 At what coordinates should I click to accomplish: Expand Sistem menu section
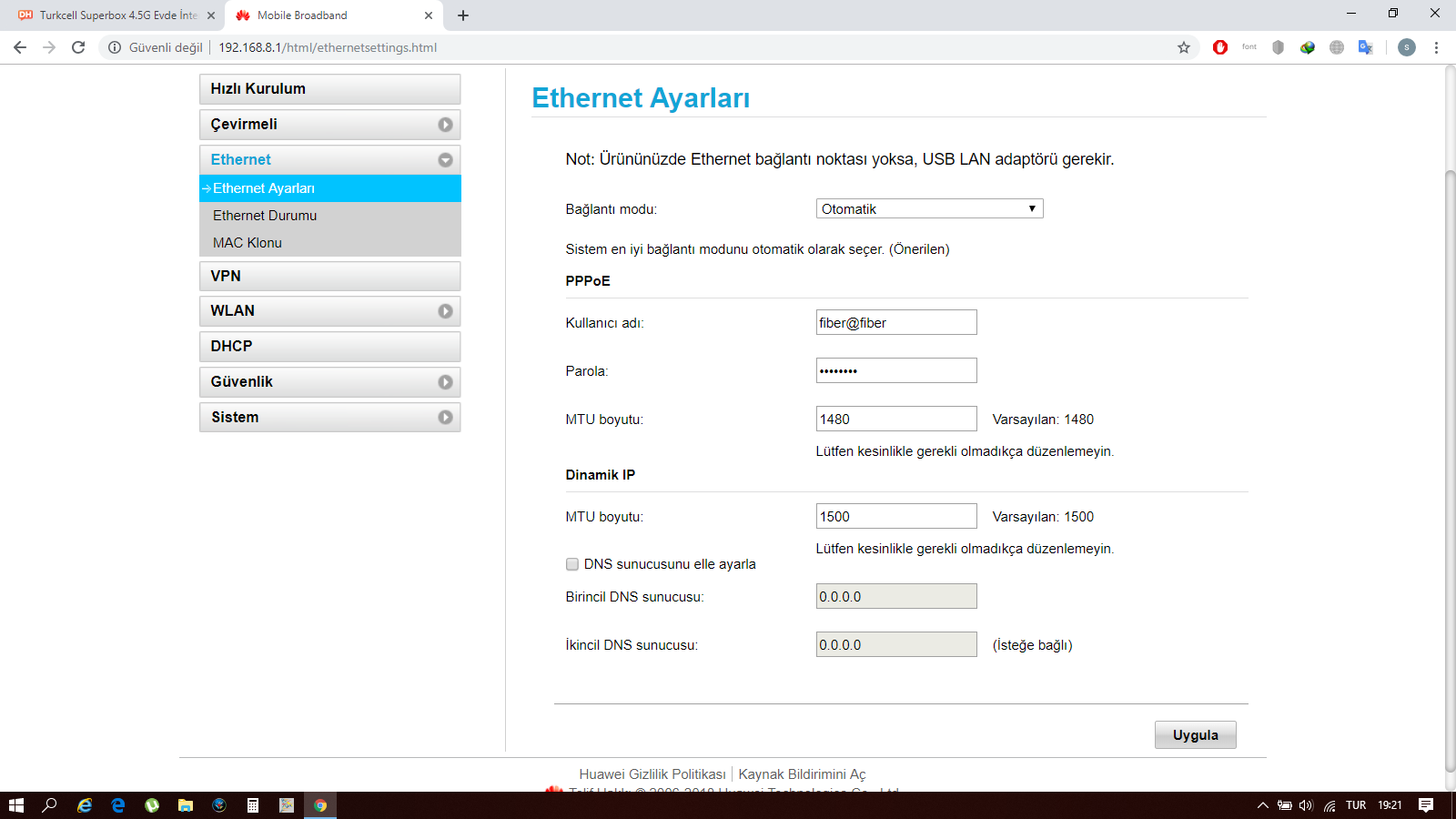tap(329, 418)
